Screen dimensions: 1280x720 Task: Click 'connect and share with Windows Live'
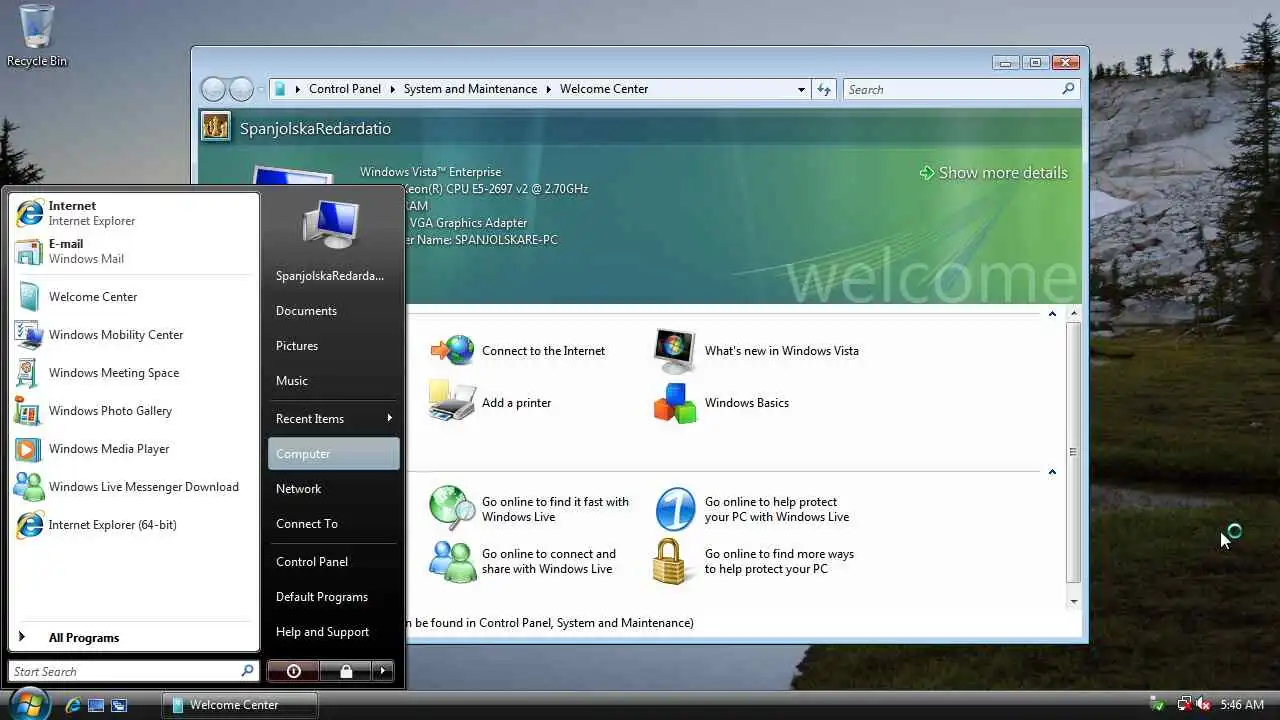coord(523,561)
